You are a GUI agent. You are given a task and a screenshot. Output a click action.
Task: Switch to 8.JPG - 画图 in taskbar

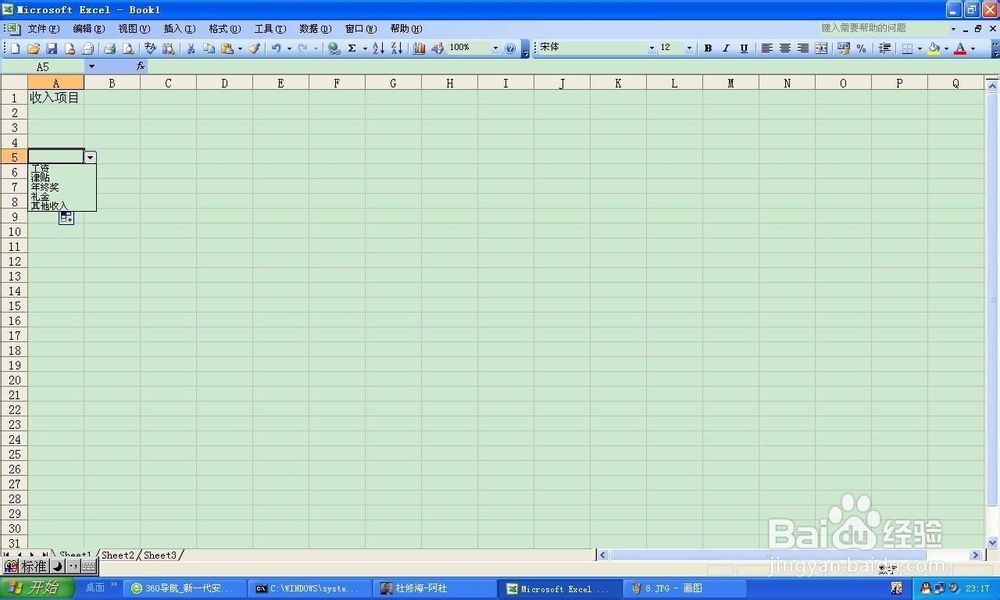pyautogui.click(x=684, y=589)
